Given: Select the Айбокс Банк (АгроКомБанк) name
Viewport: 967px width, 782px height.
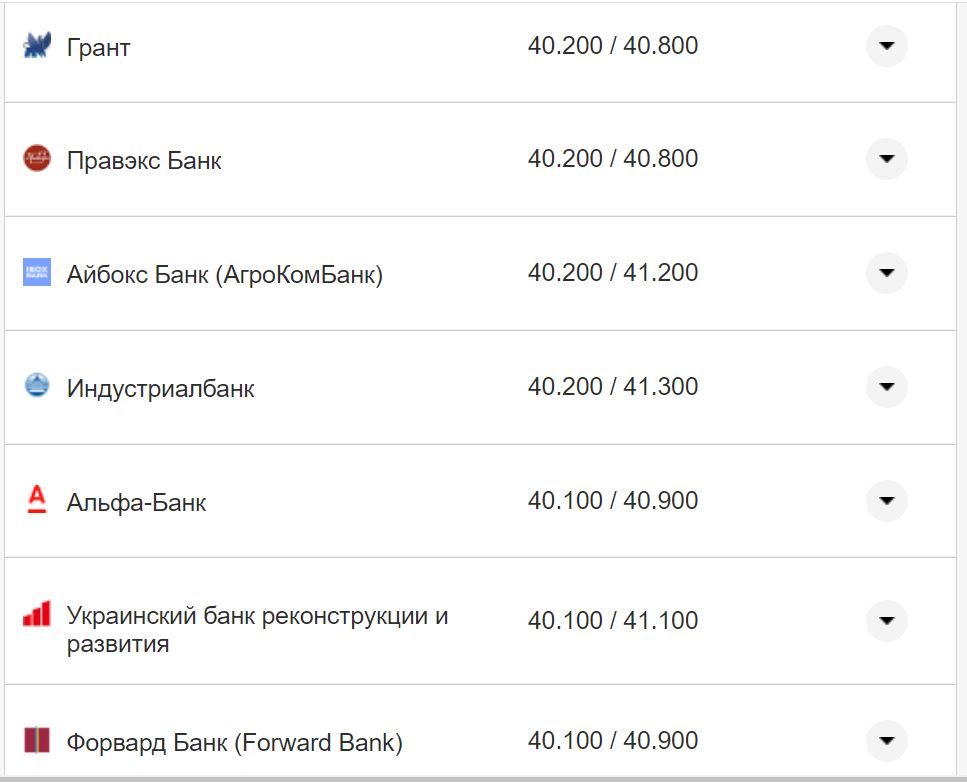Looking at the screenshot, I should click(x=223, y=272).
